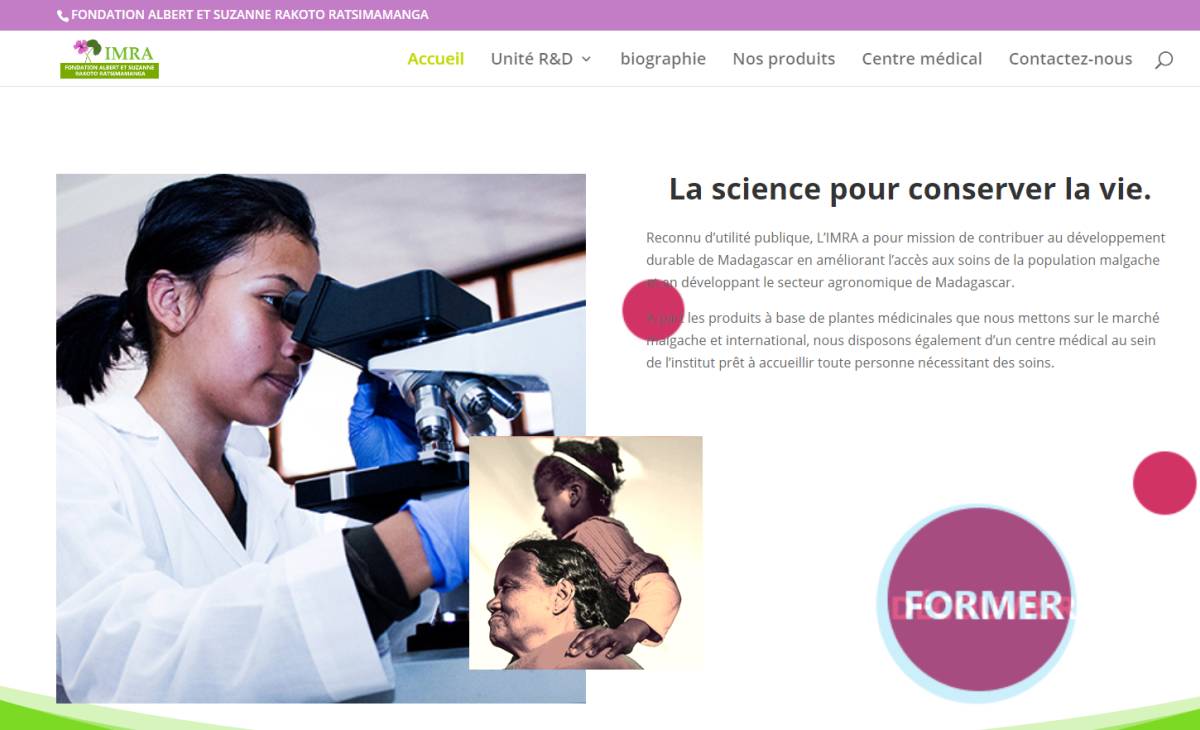Screen dimensions: 1200x730
Task: Click the scientist with microscope photo
Action: pos(321,438)
